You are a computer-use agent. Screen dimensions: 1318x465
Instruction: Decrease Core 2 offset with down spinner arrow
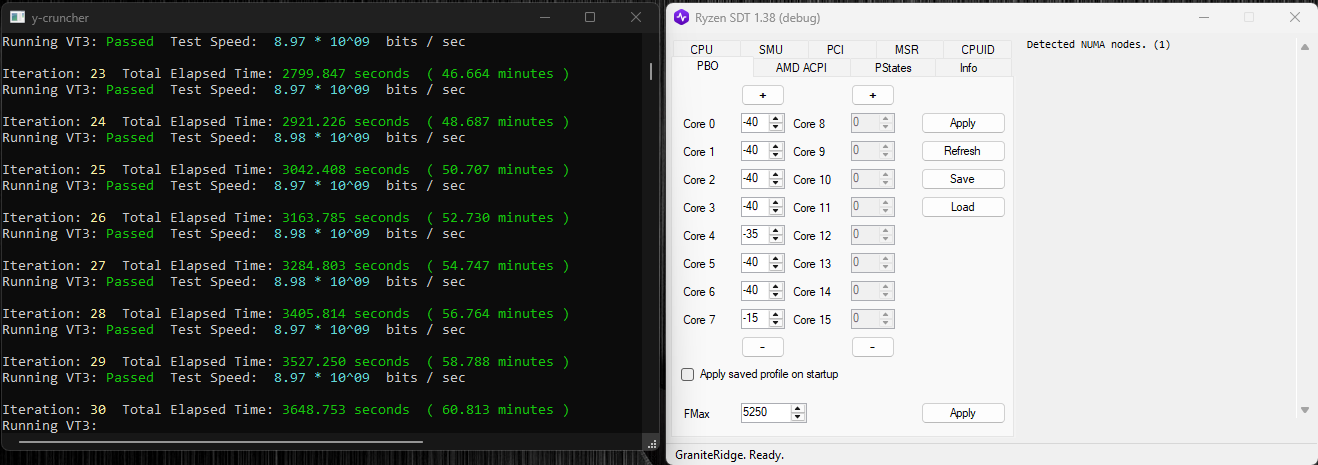(x=776, y=184)
